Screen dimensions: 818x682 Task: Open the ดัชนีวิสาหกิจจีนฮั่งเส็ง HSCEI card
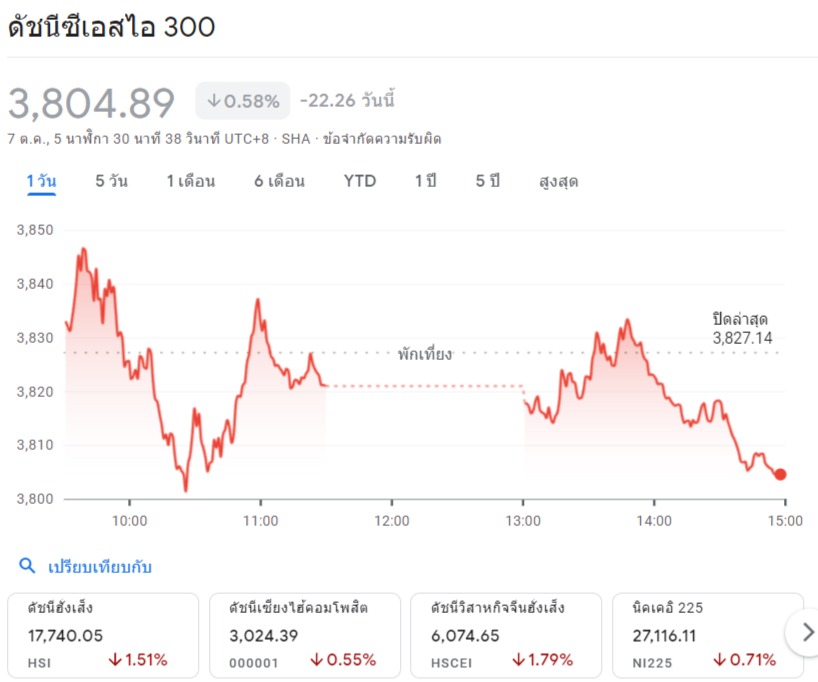506,635
